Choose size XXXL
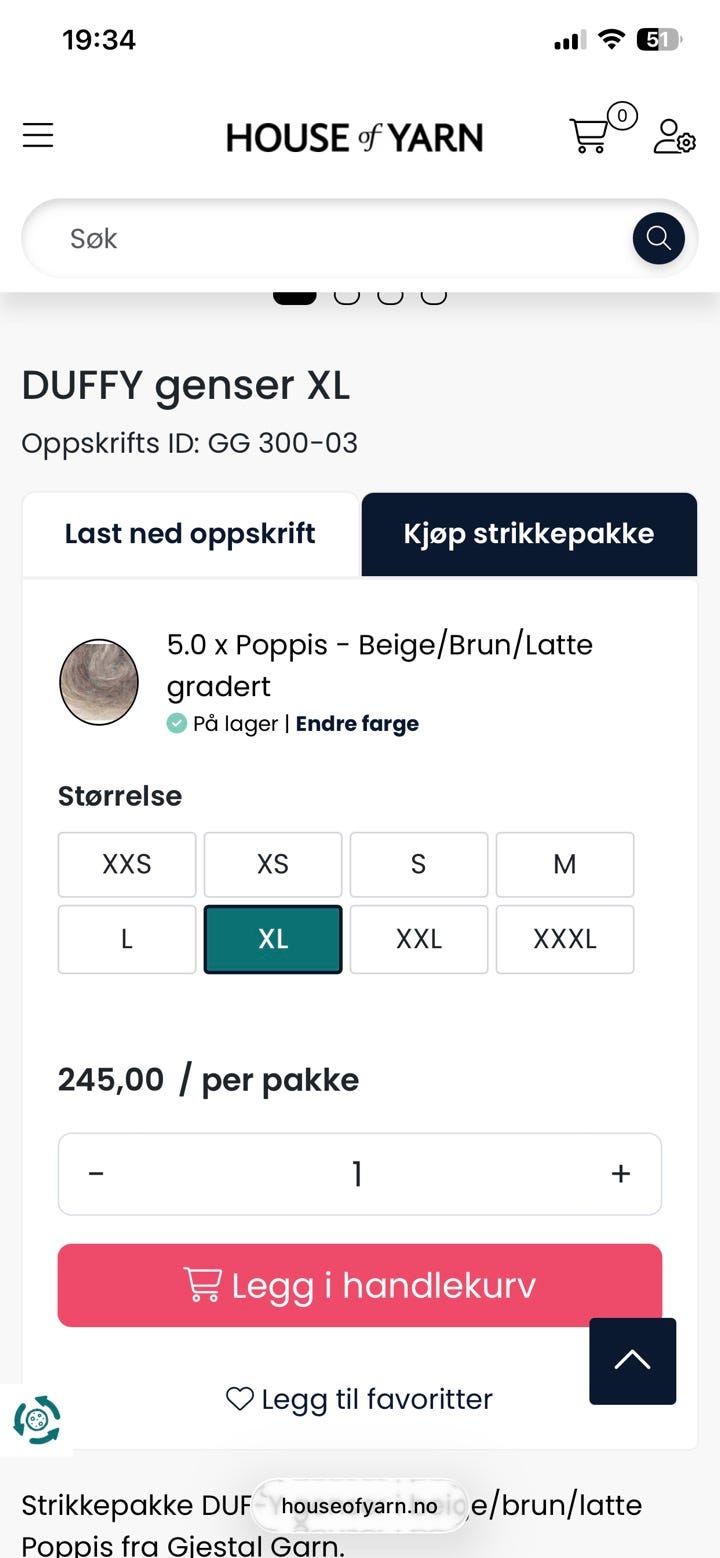Image resolution: width=720 pixels, height=1558 pixels. pos(565,939)
